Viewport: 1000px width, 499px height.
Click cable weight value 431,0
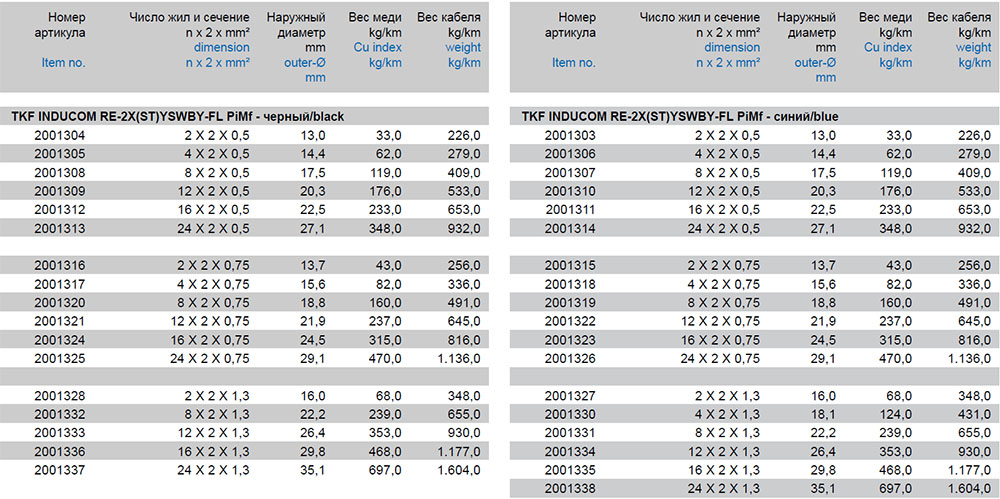pyautogui.click(x=974, y=415)
